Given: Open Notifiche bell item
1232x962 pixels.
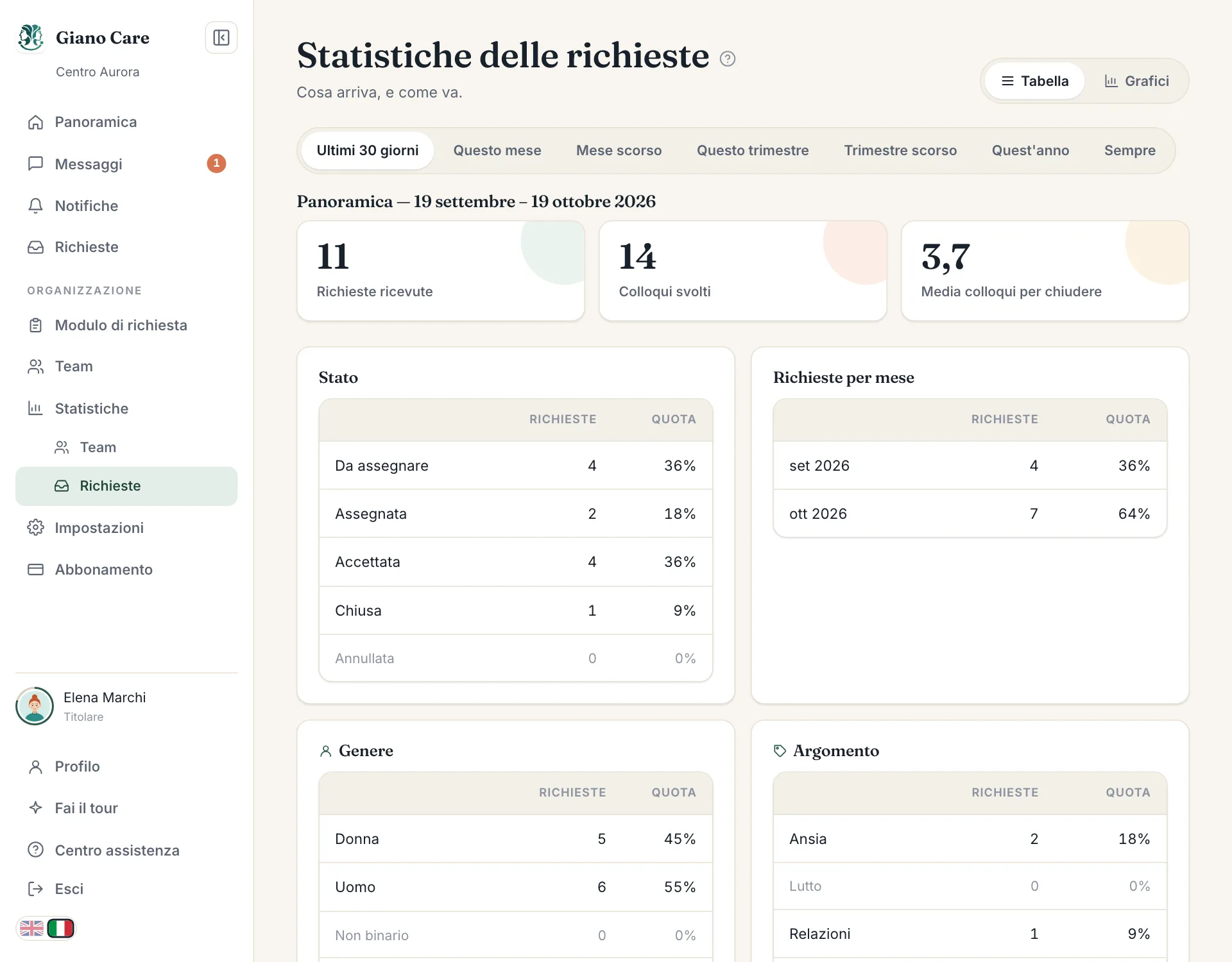Looking at the screenshot, I should [x=126, y=206].
